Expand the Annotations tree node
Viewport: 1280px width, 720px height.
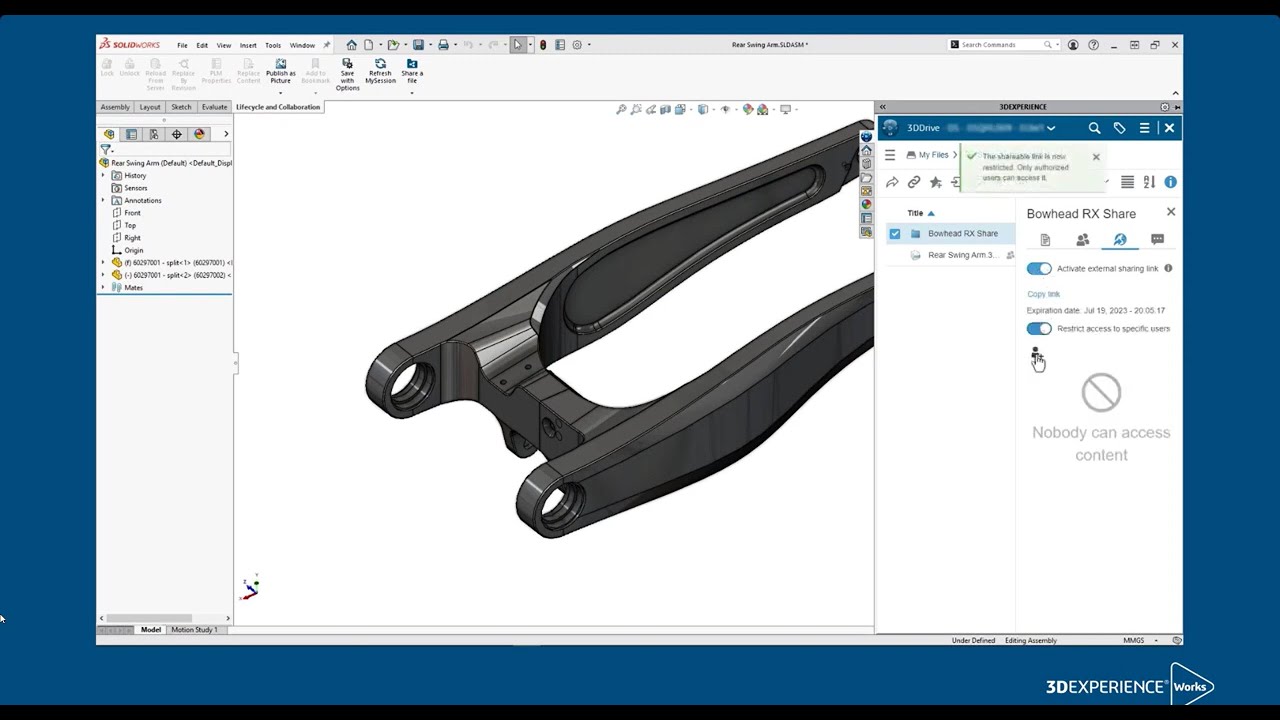[103, 200]
